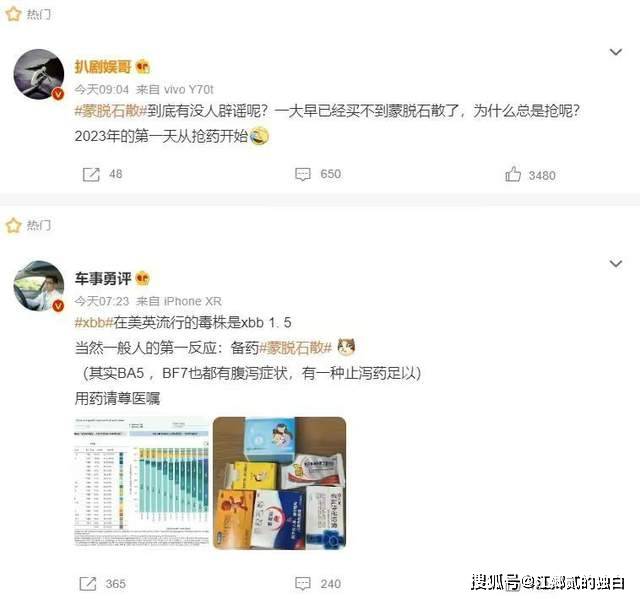The image size is (640, 599).
Task: Open #蒙脱石散# hashtag in first post
Action: pos(110,111)
